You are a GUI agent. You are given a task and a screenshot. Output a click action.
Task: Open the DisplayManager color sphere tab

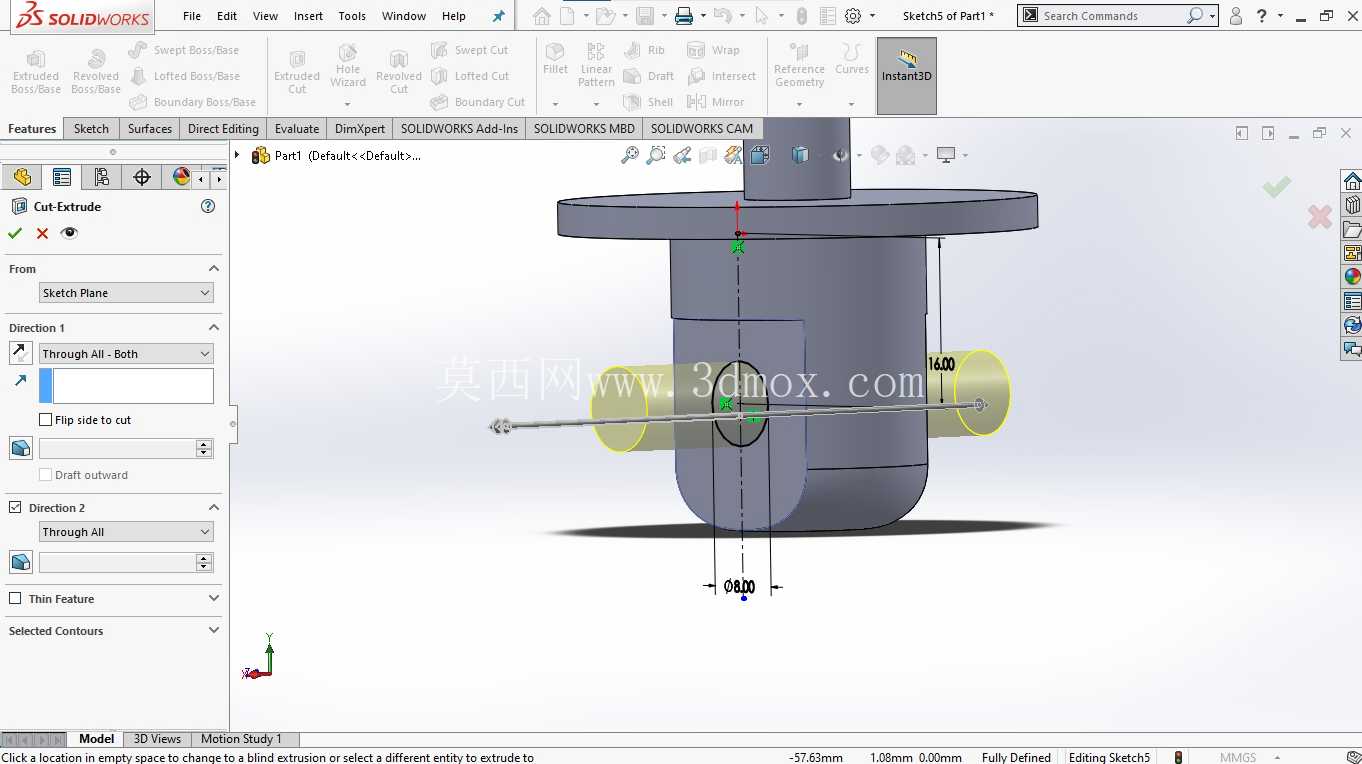pos(181,177)
